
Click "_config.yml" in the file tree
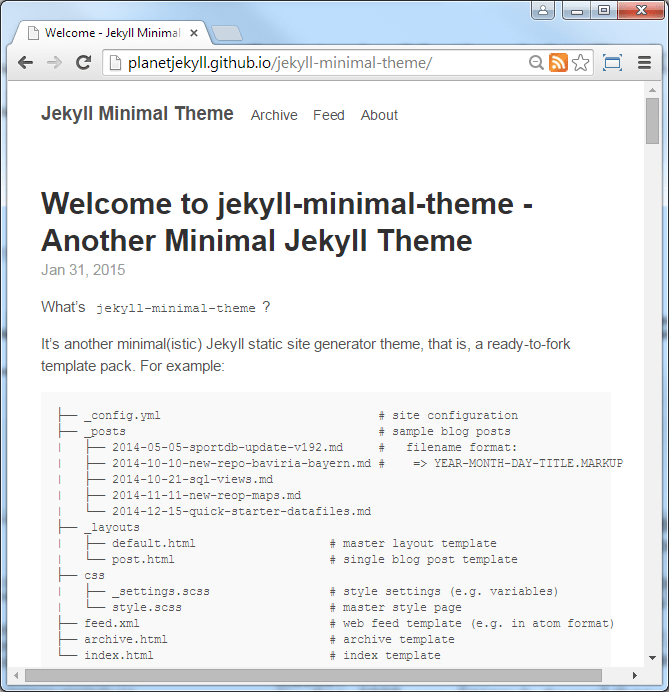(122, 415)
